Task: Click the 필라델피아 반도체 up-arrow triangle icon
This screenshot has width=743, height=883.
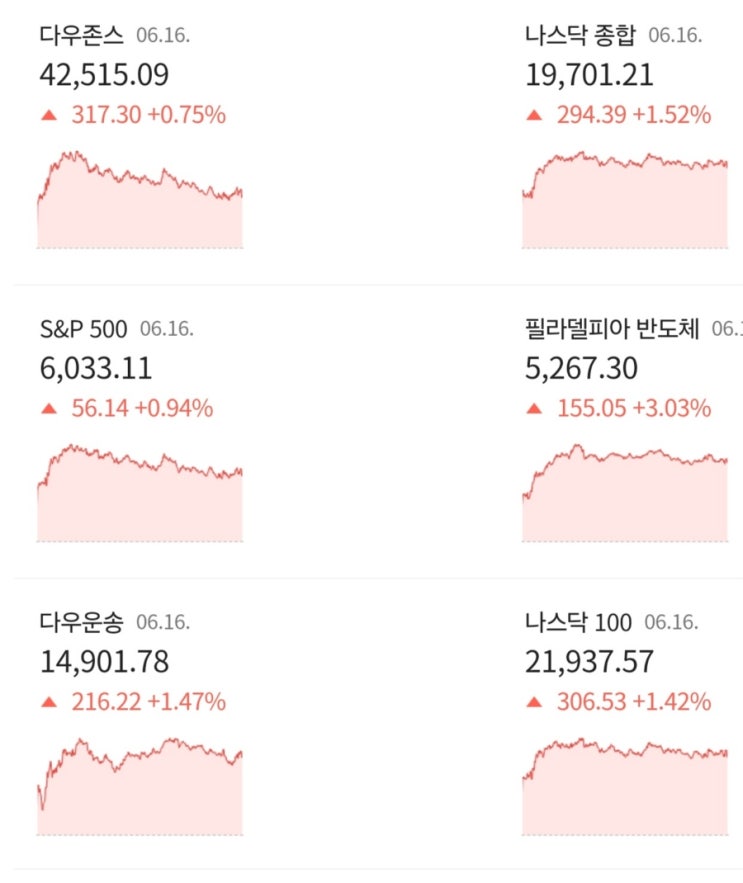Action: coord(534,409)
